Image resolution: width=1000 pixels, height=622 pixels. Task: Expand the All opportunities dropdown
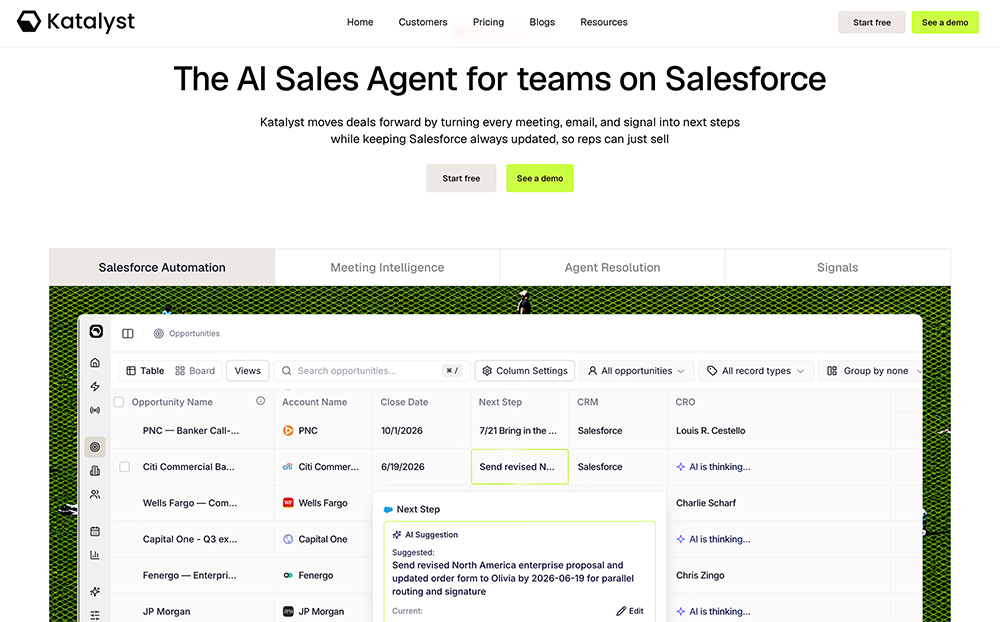click(636, 371)
